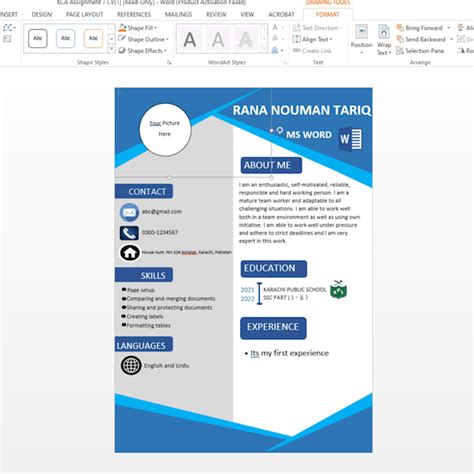The height and width of the screenshot is (474, 474).
Task: Open the Shape Styles dialog launcher
Action: (169, 62)
